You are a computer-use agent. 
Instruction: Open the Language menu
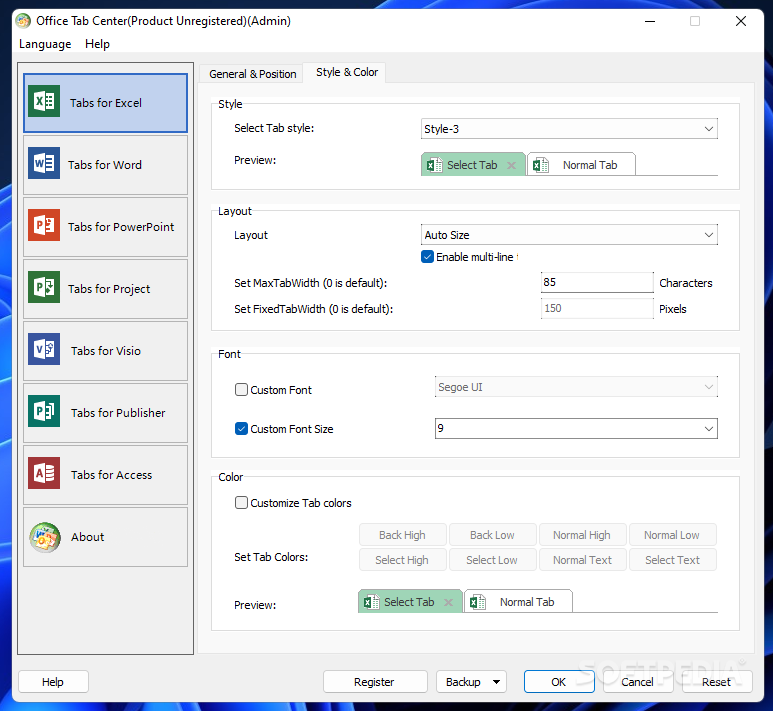click(45, 44)
